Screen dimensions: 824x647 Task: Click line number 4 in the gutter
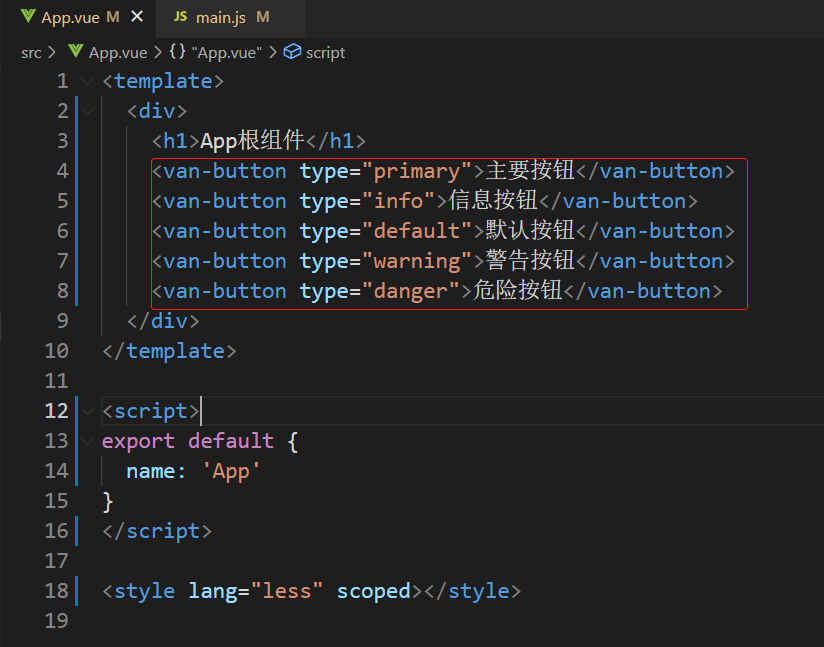point(63,171)
